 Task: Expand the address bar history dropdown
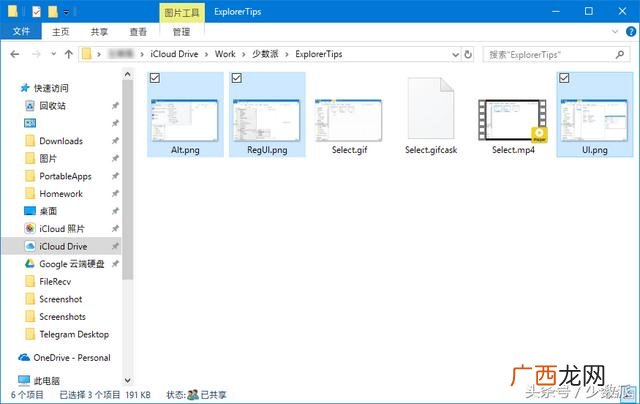tap(456, 54)
